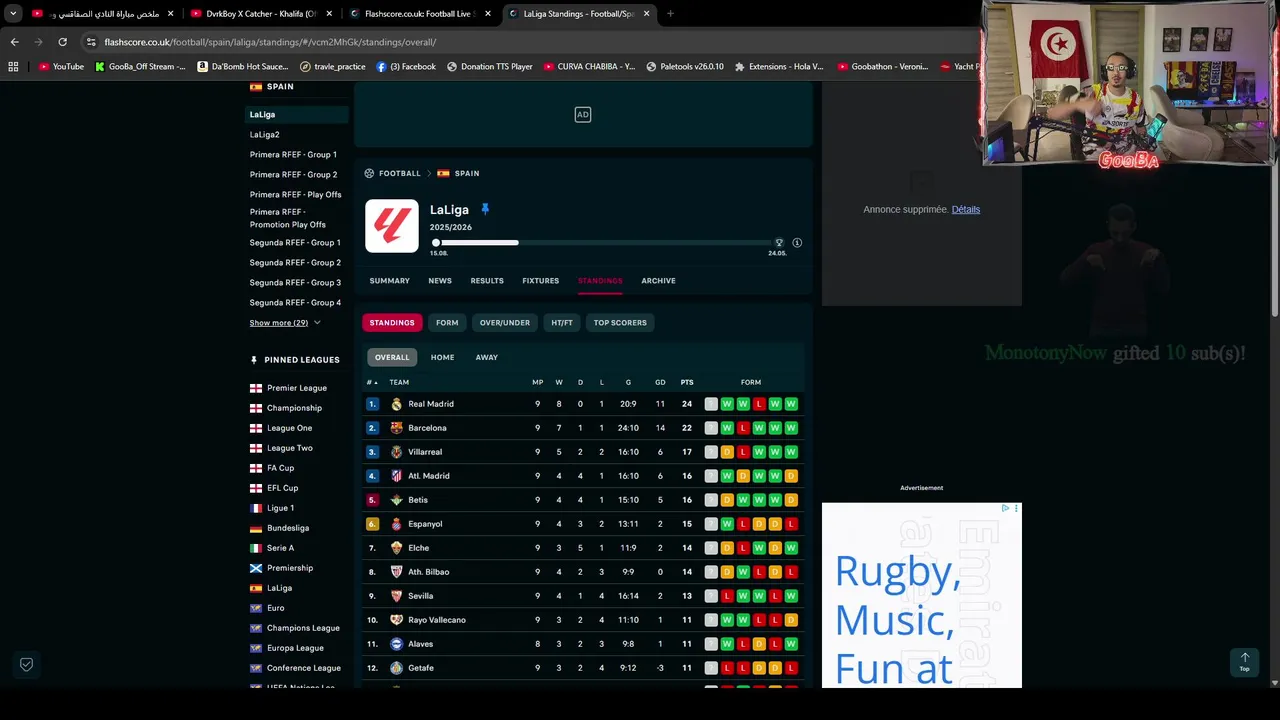Screen dimensions: 1280x720
Task: Expand Show more (29) leagues list
Action: click(285, 323)
